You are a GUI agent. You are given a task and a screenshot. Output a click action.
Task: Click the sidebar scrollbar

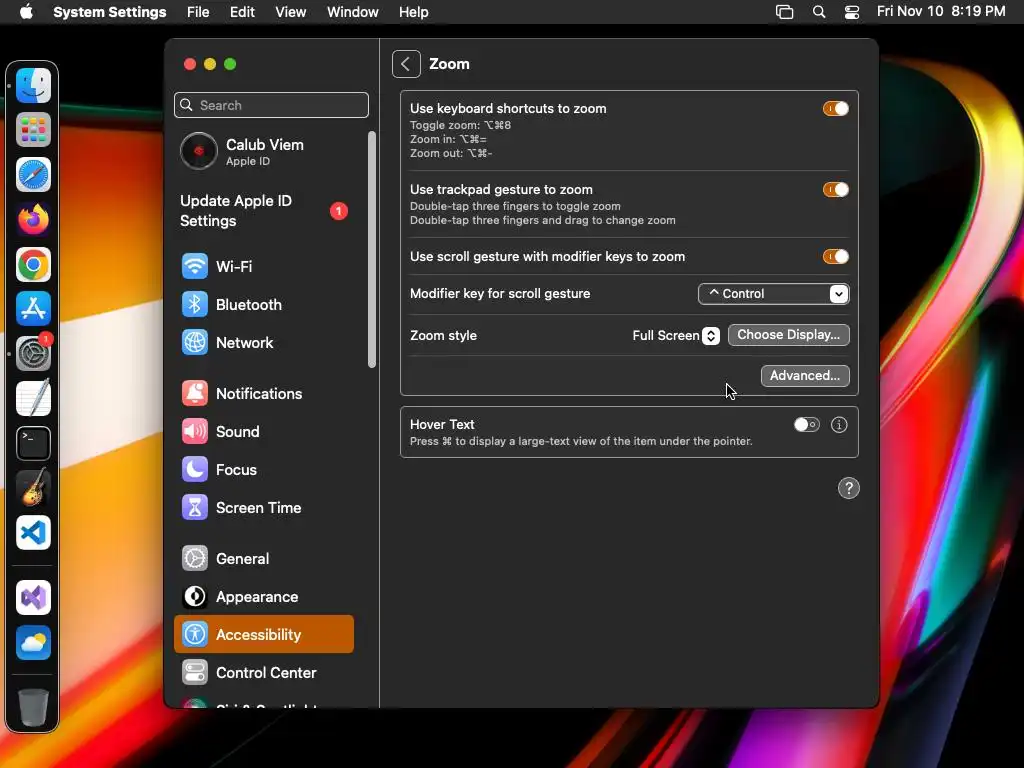[372, 249]
